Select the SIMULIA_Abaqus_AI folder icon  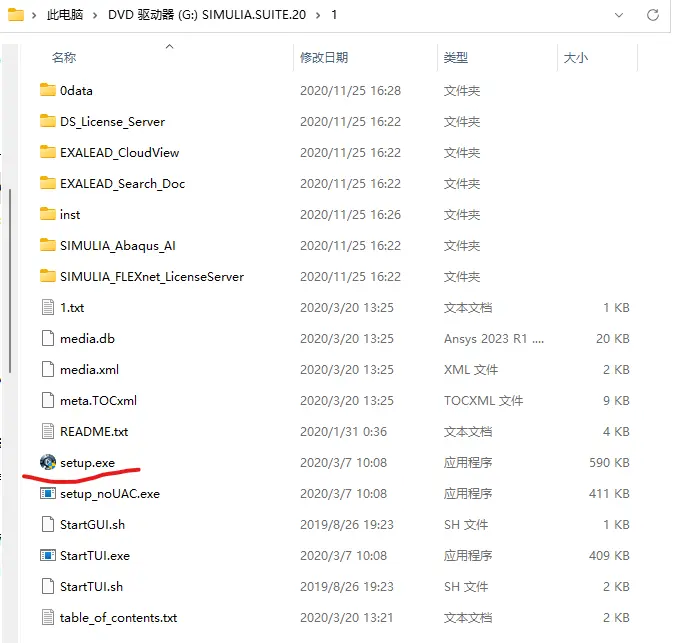pyautogui.click(x=47, y=245)
